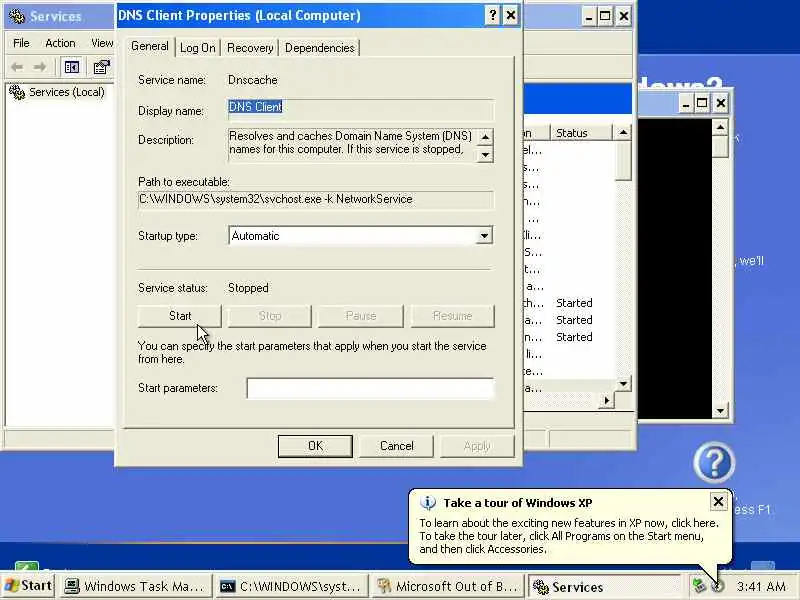Select Services (Local) tree node

[x=67, y=92]
